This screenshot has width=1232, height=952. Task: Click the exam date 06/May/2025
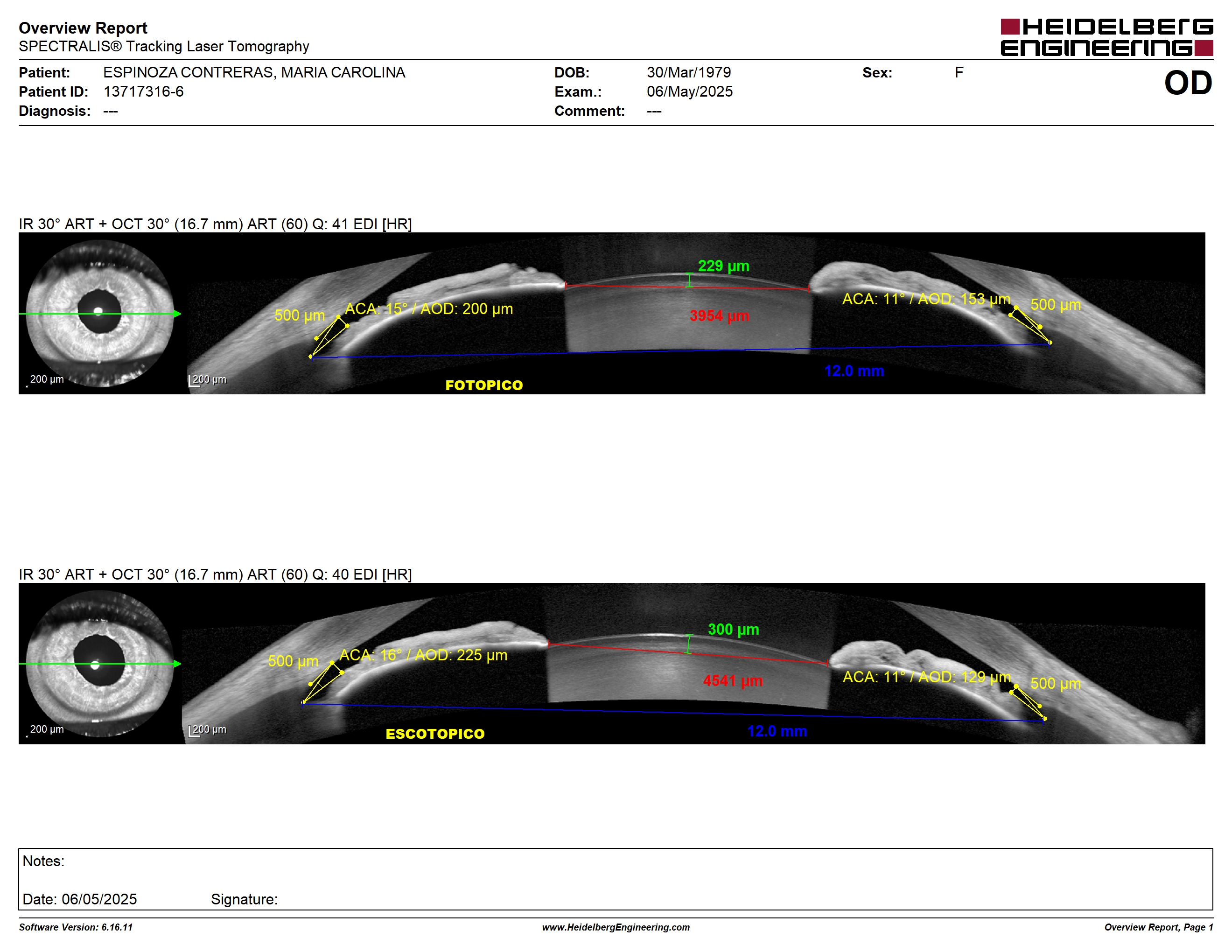point(689,91)
